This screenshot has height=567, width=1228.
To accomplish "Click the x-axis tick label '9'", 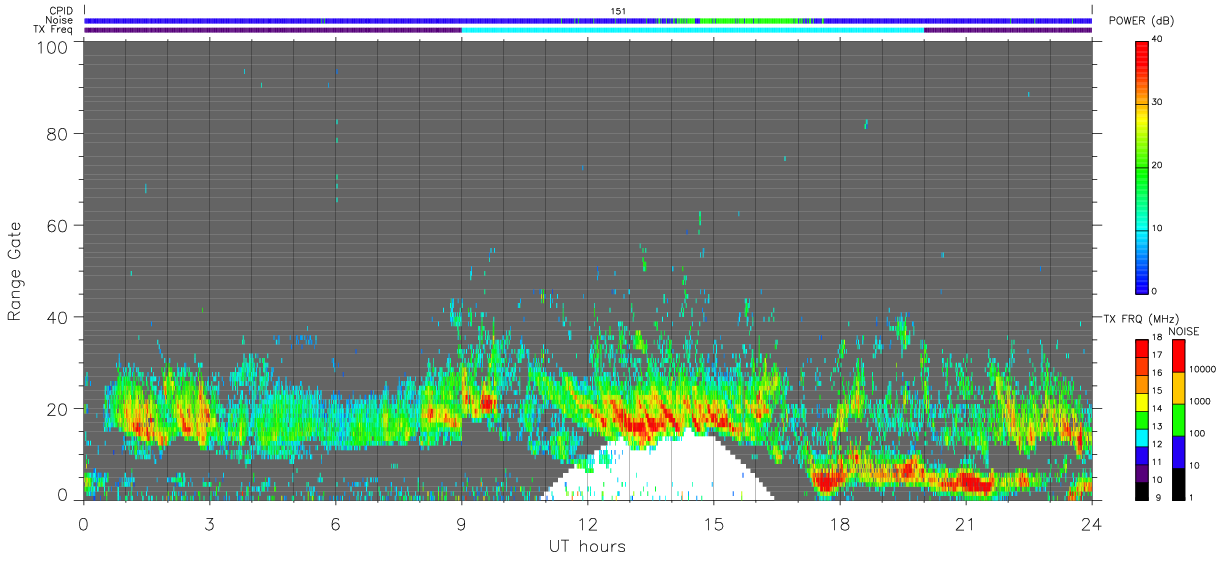I will click(x=461, y=524).
